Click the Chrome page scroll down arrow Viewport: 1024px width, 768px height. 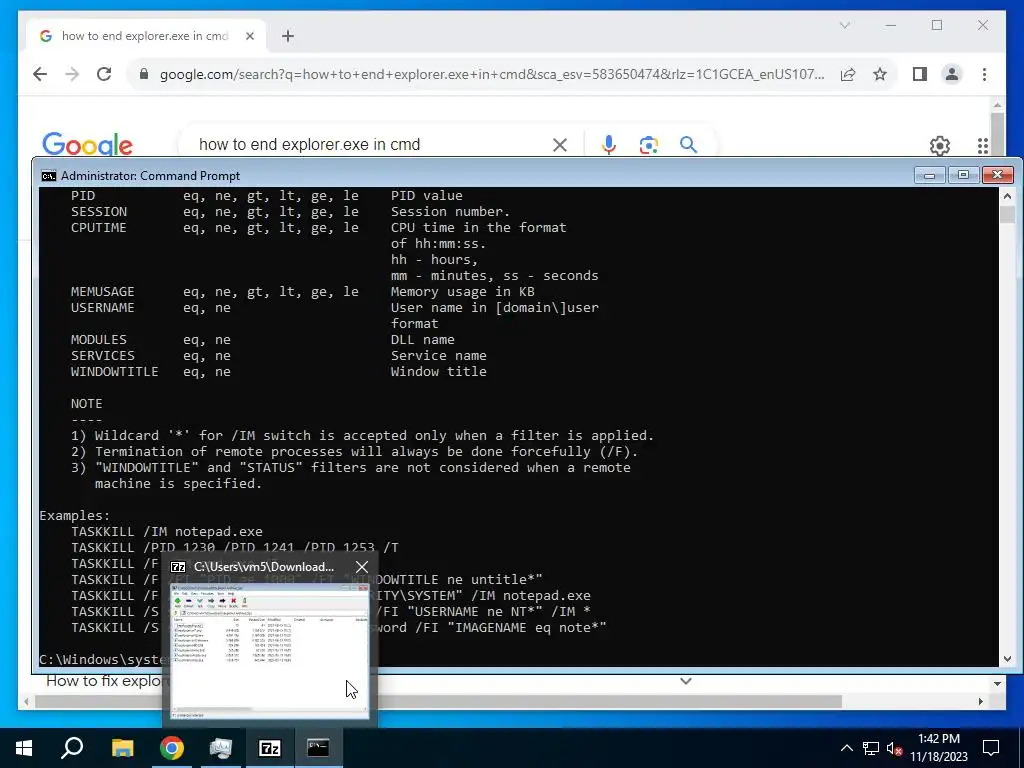click(x=997, y=684)
